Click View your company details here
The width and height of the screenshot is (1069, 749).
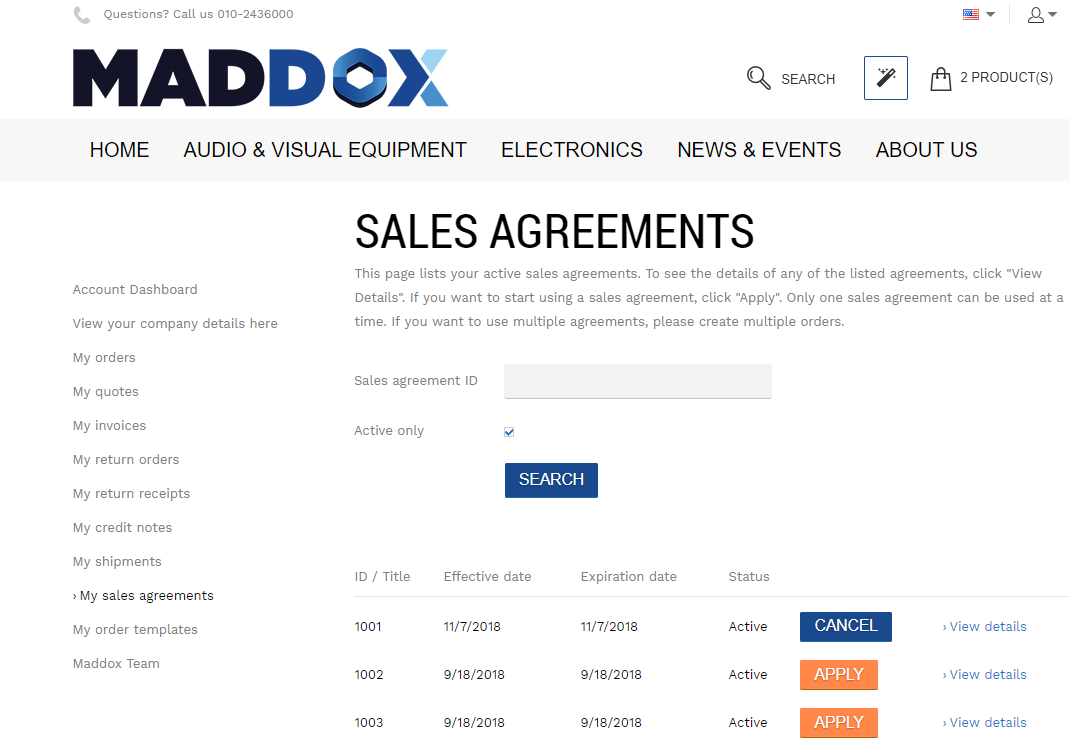175,324
